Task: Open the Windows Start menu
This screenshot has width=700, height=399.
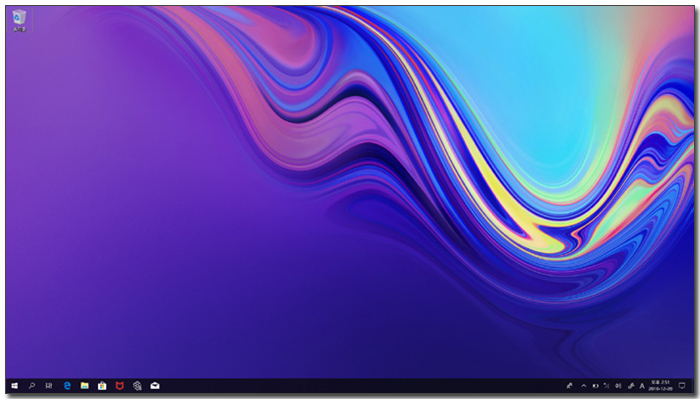Action: 14,386
